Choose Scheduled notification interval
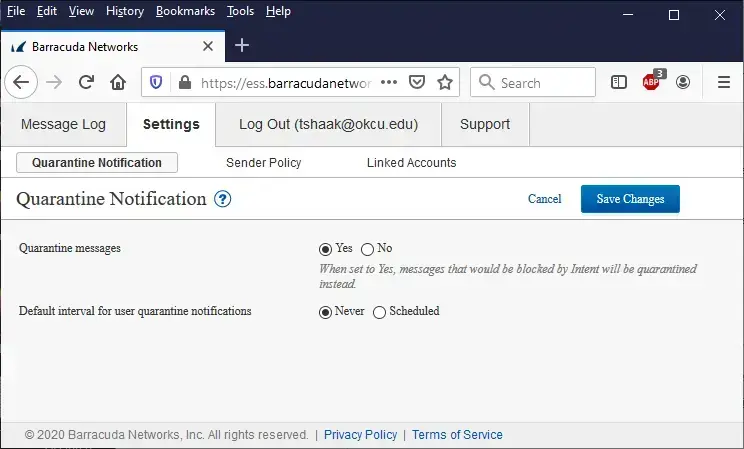 coord(379,312)
